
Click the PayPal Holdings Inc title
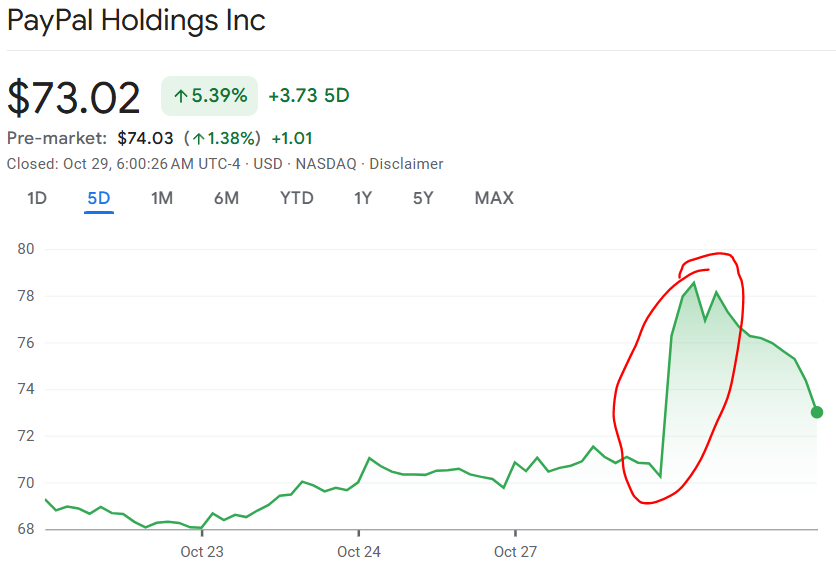coord(137,20)
